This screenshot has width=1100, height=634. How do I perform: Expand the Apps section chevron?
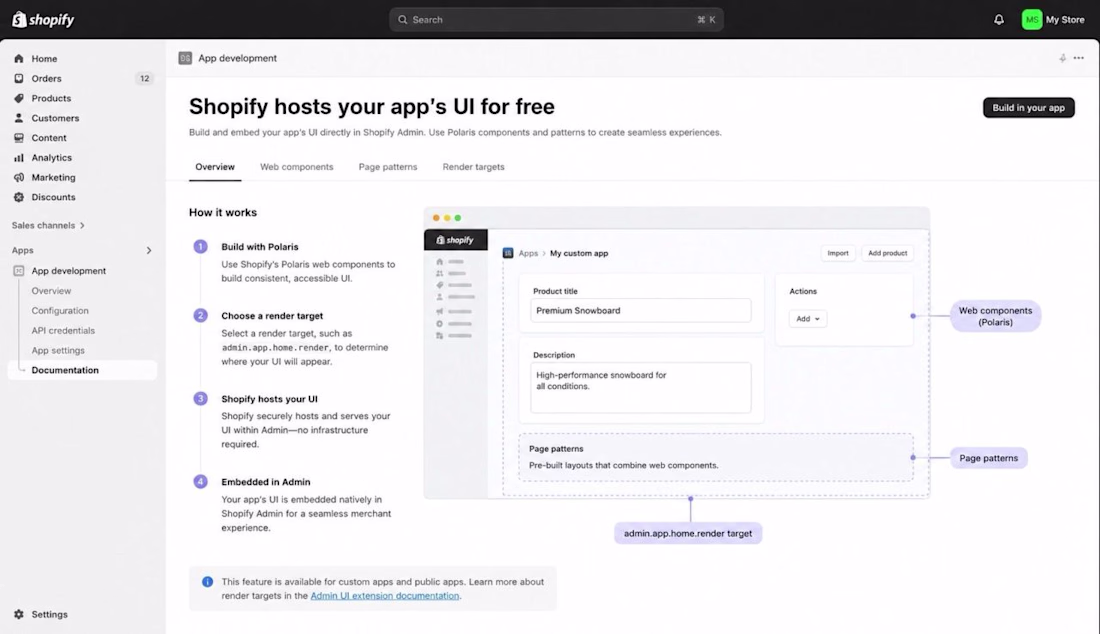[149, 250]
